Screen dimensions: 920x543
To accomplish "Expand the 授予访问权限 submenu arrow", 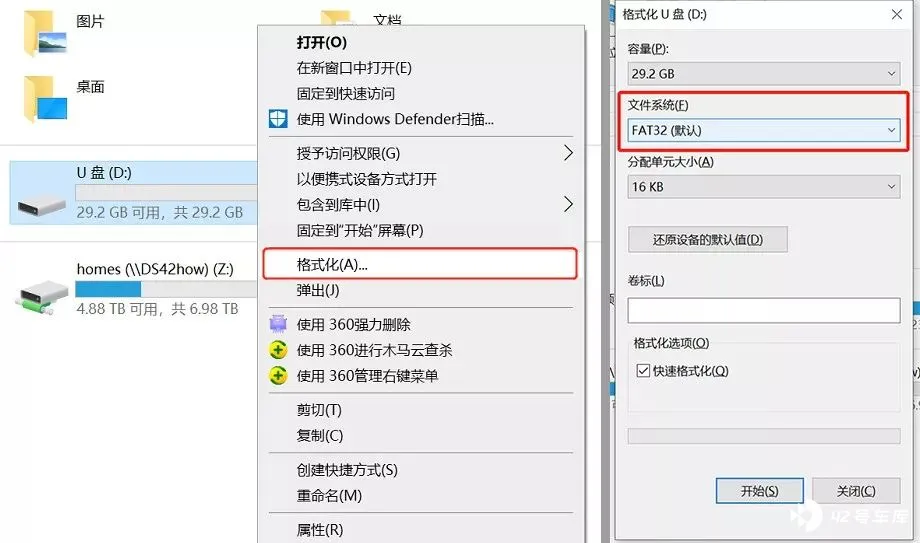I will point(567,153).
